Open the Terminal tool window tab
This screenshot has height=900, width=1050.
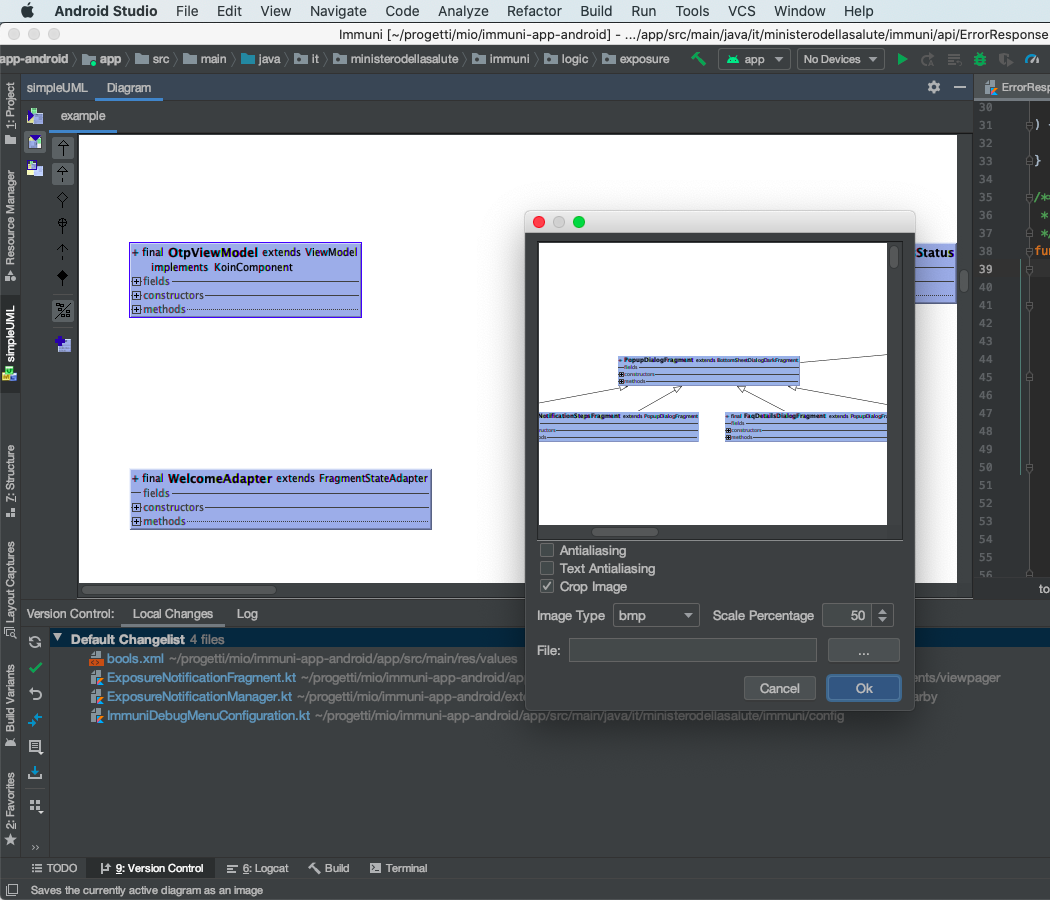398,869
